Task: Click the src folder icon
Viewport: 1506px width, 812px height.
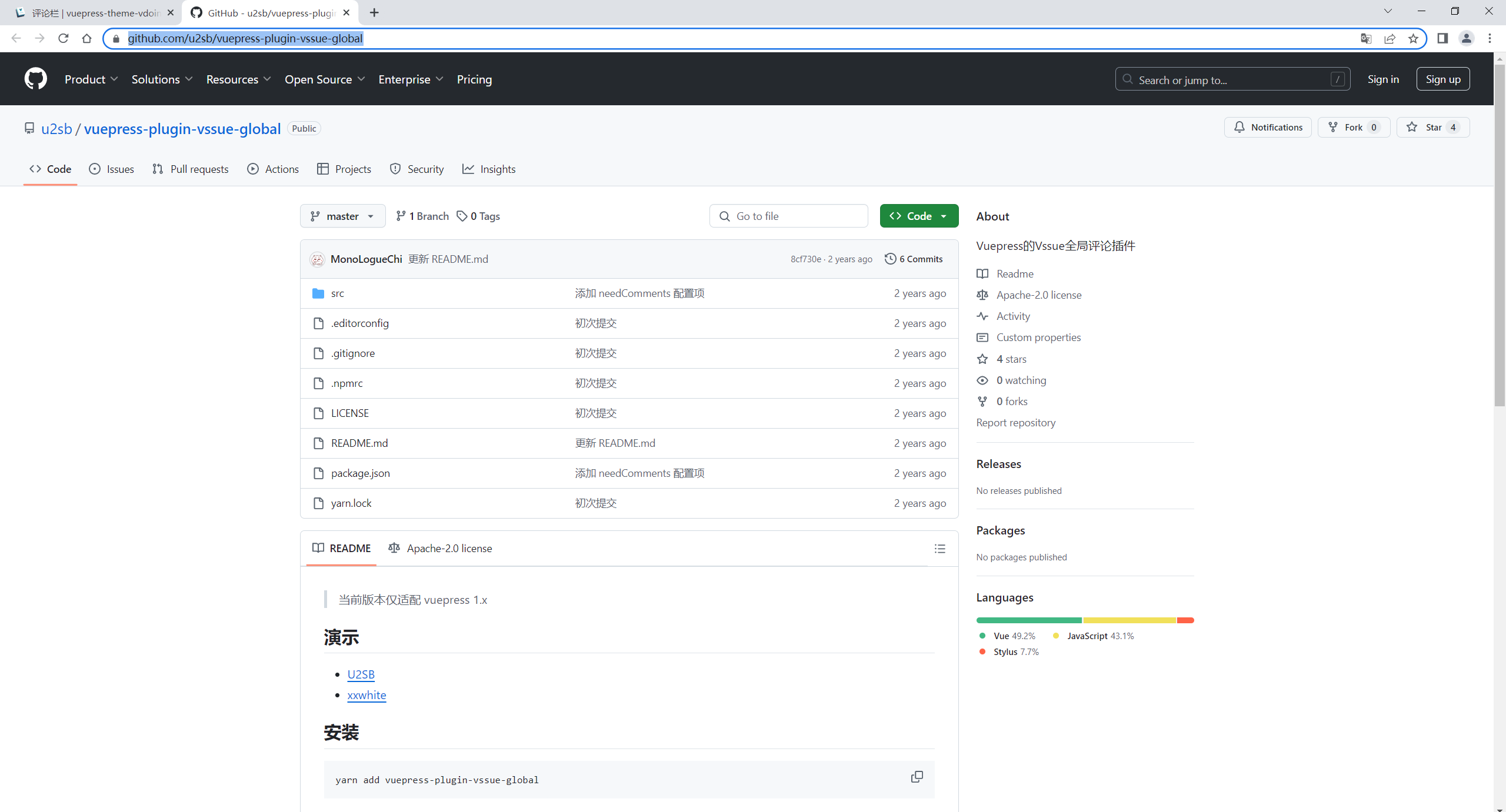Action: click(x=318, y=293)
